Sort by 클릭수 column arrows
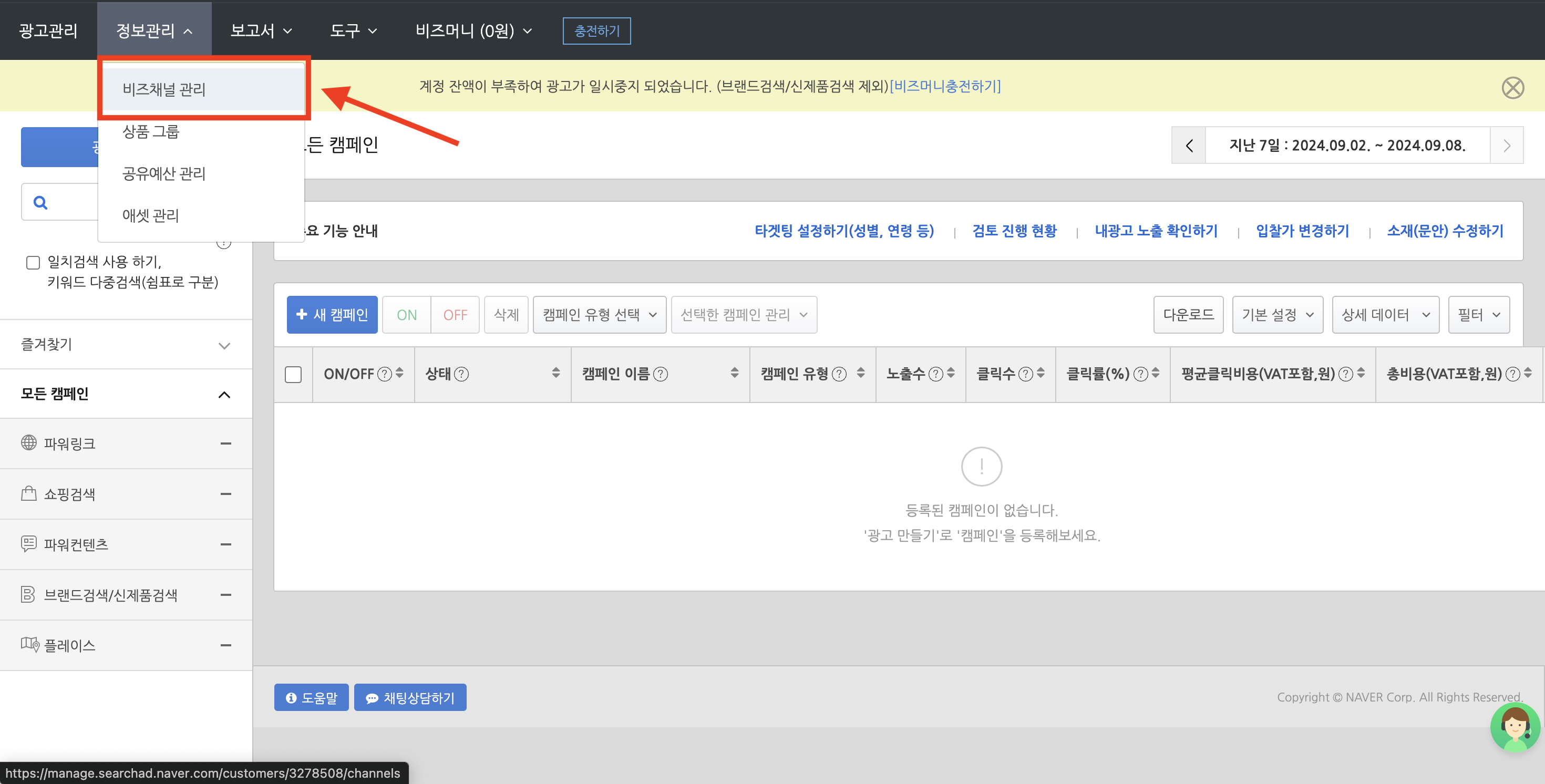1545x784 pixels. click(x=1041, y=373)
